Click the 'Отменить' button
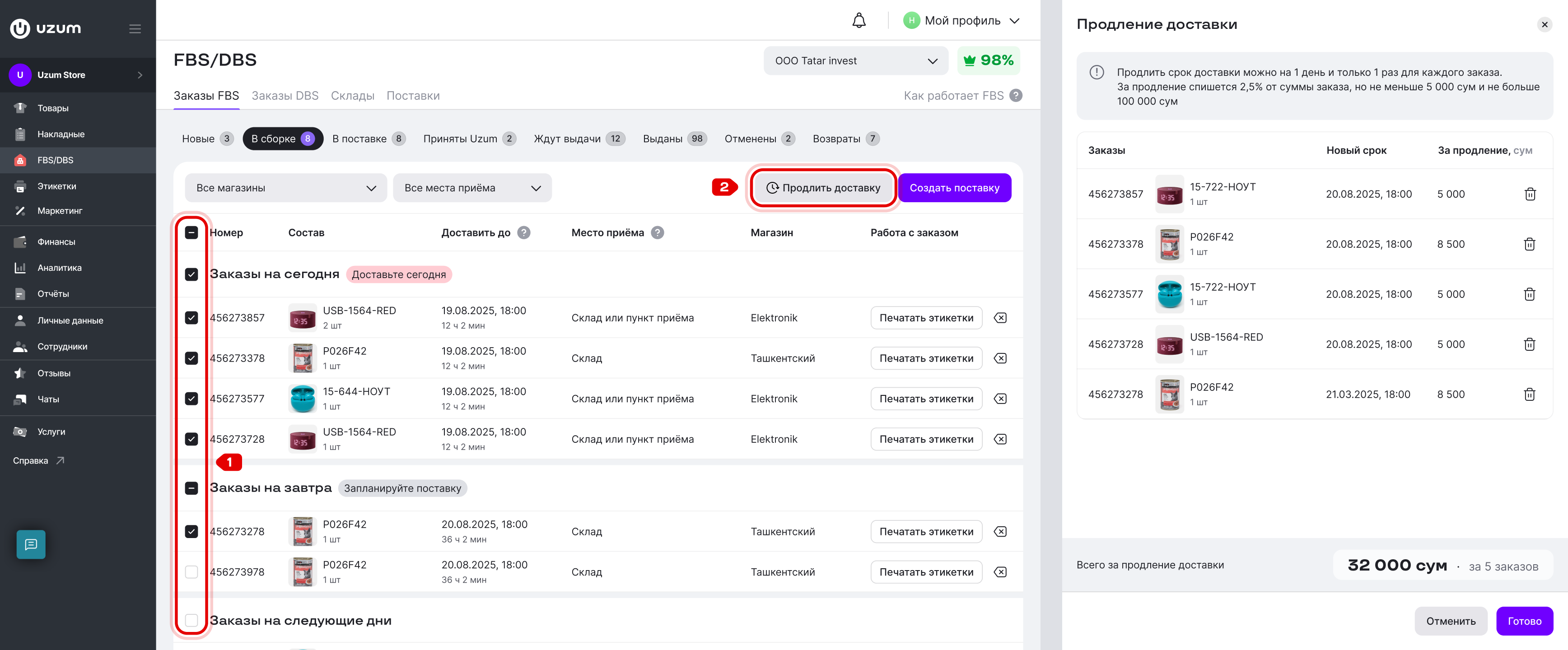The image size is (1568, 650). point(1451,621)
